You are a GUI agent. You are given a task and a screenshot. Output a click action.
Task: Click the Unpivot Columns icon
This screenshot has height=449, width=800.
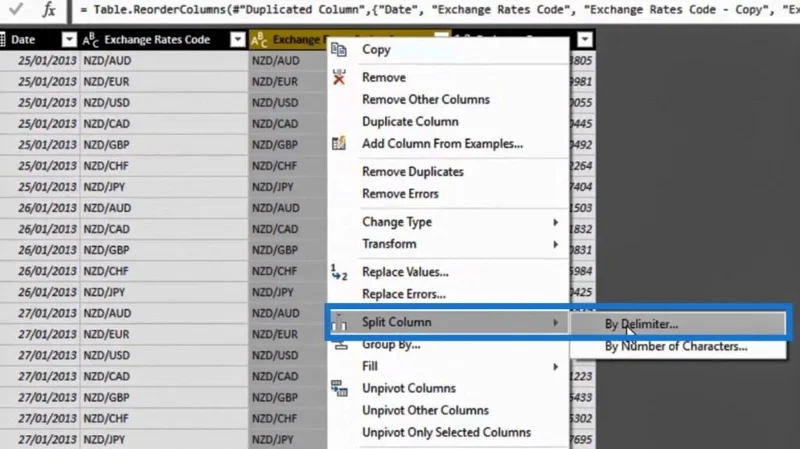click(x=339, y=388)
